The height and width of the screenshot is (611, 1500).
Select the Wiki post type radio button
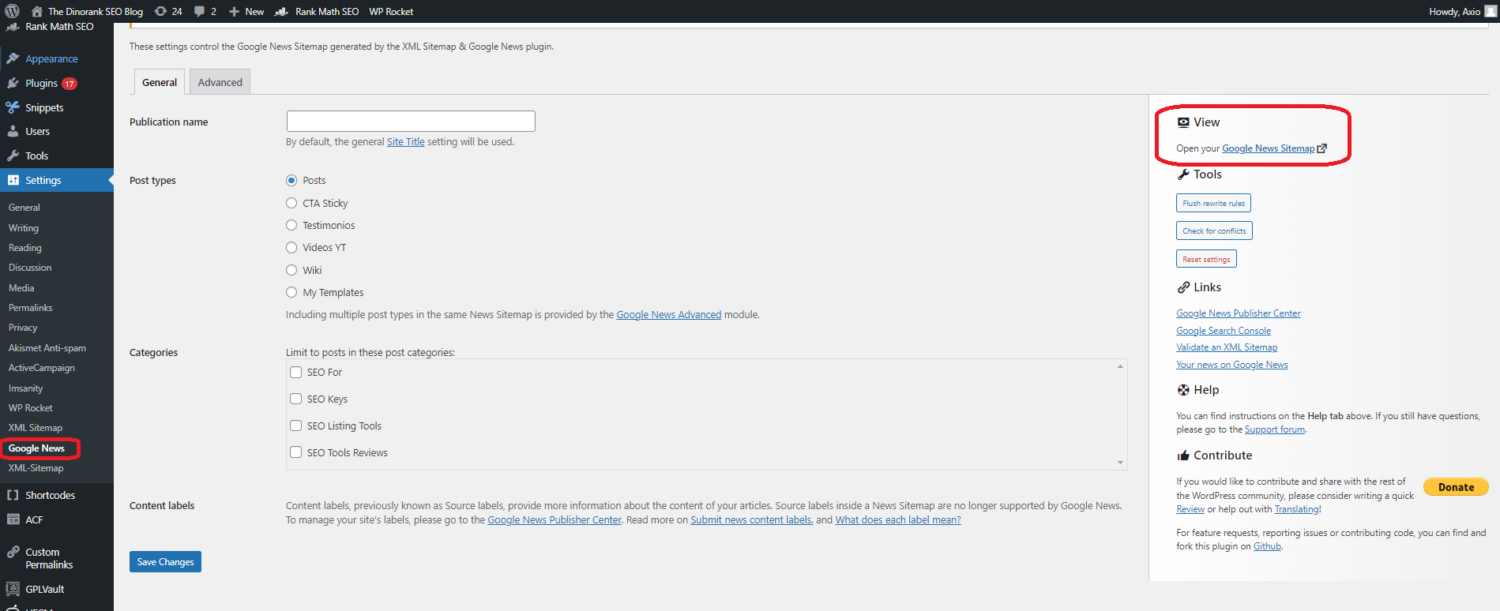pos(289,269)
